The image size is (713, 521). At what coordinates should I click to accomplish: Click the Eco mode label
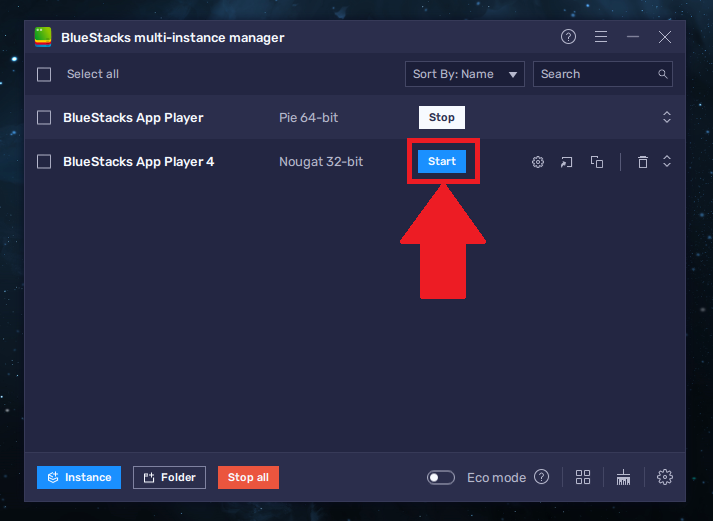click(497, 478)
